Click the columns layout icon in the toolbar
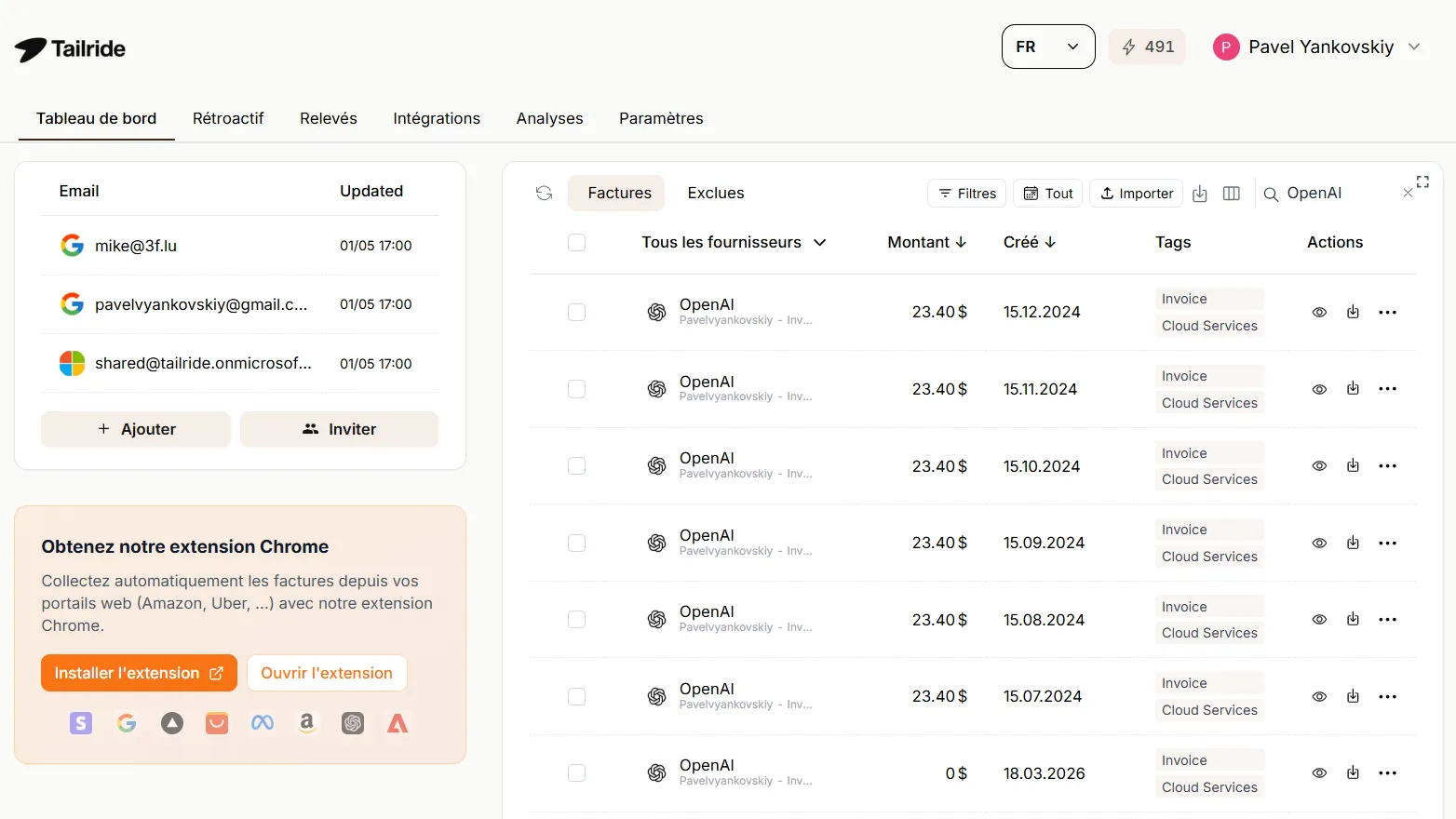This screenshot has width=1456, height=819. pos(1232,194)
